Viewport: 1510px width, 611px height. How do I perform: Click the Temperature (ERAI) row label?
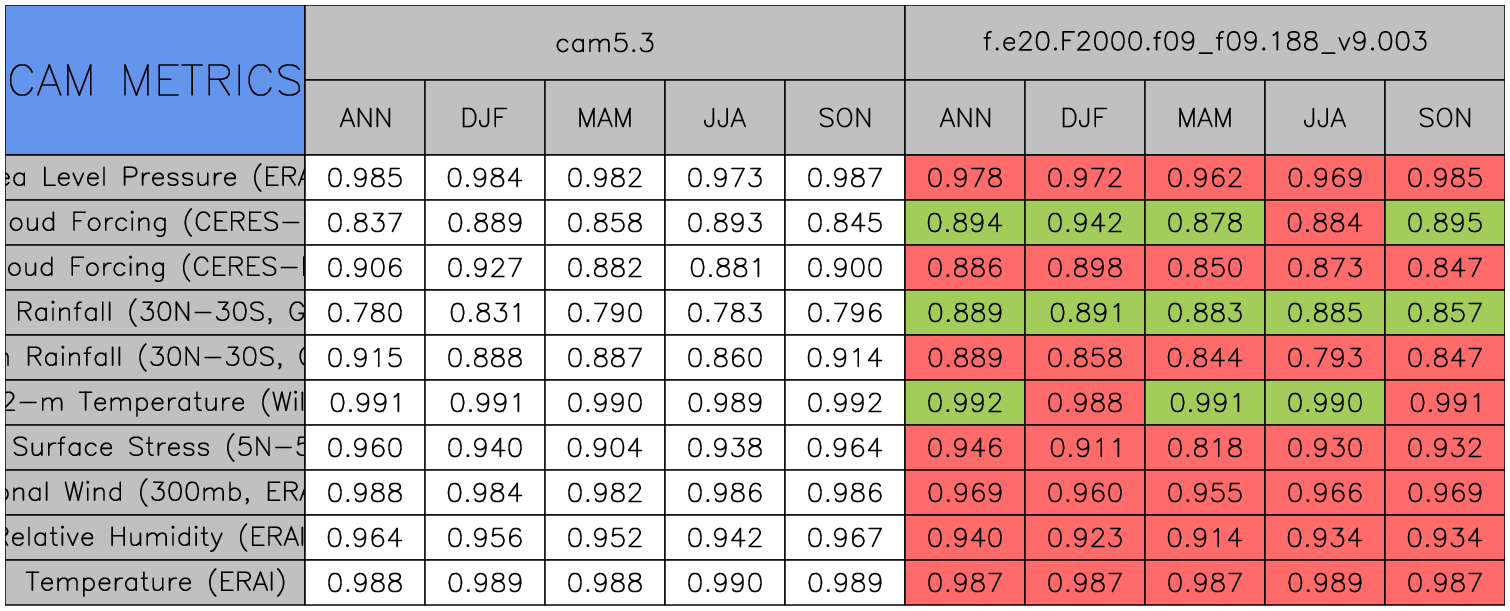[155, 583]
